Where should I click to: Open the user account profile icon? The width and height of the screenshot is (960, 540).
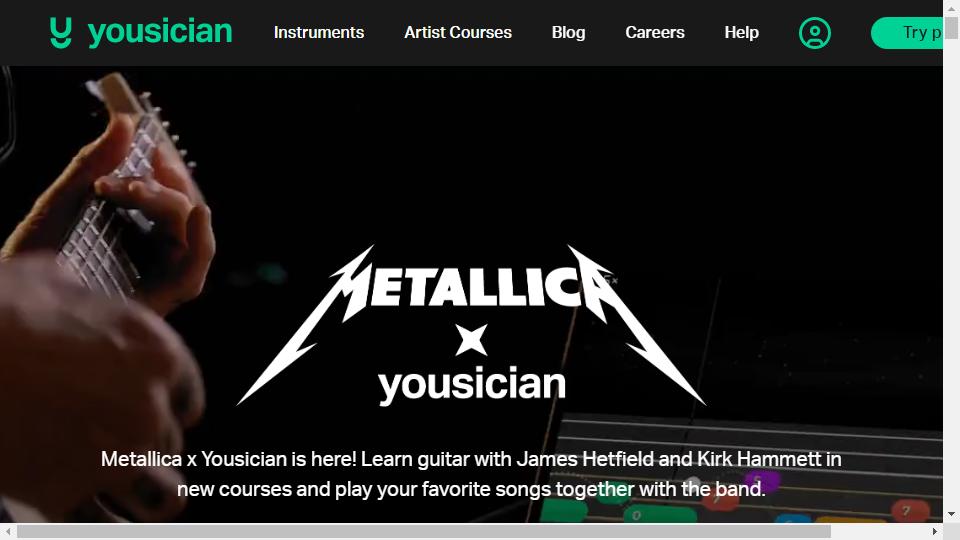tap(815, 33)
